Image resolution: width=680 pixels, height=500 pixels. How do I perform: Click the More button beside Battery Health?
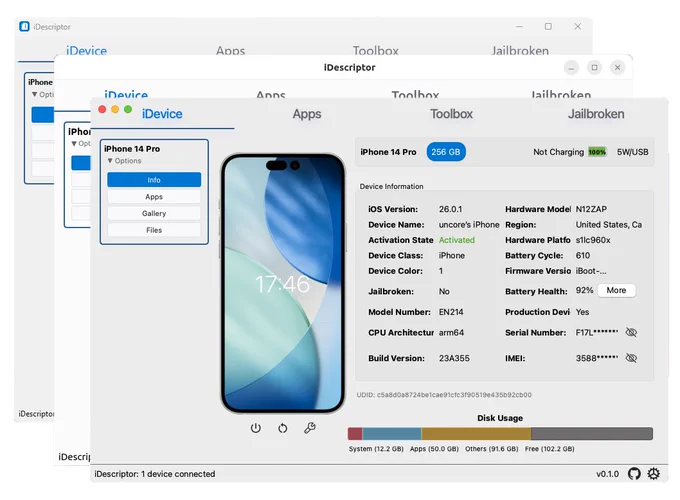(x=616, y=291)
